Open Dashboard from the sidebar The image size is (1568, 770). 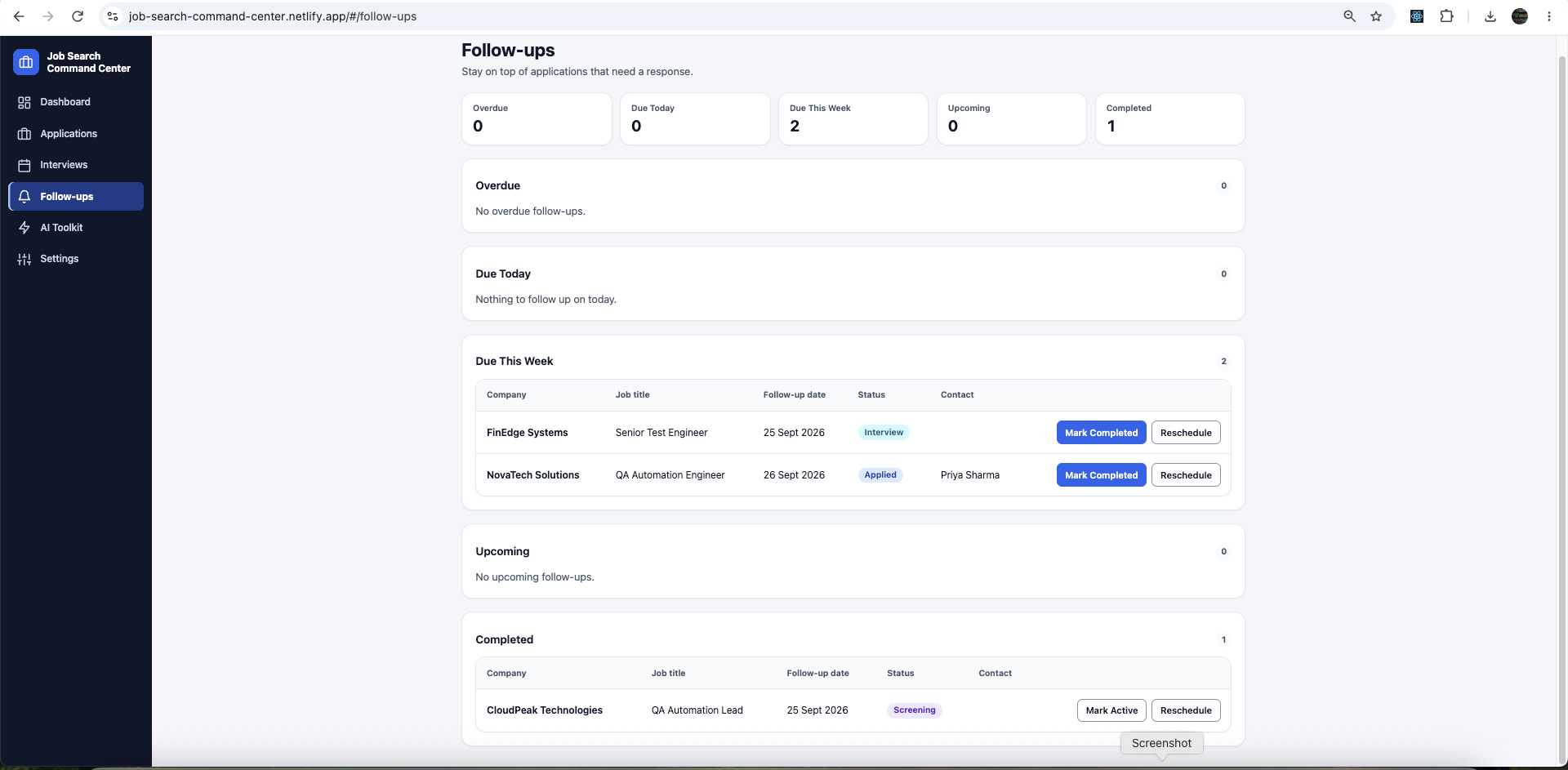point(76,102)
